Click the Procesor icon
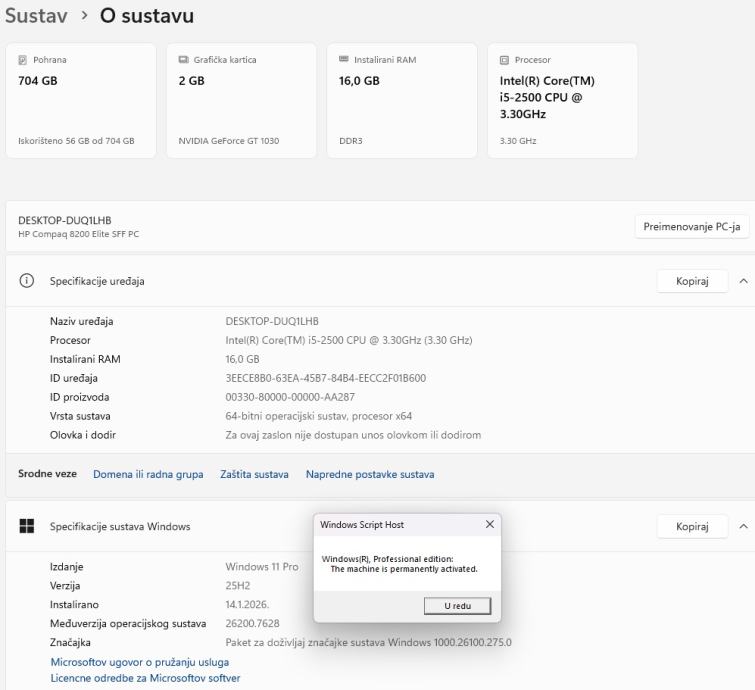This screenshot has height=690, width=755. tap(505, 60)
